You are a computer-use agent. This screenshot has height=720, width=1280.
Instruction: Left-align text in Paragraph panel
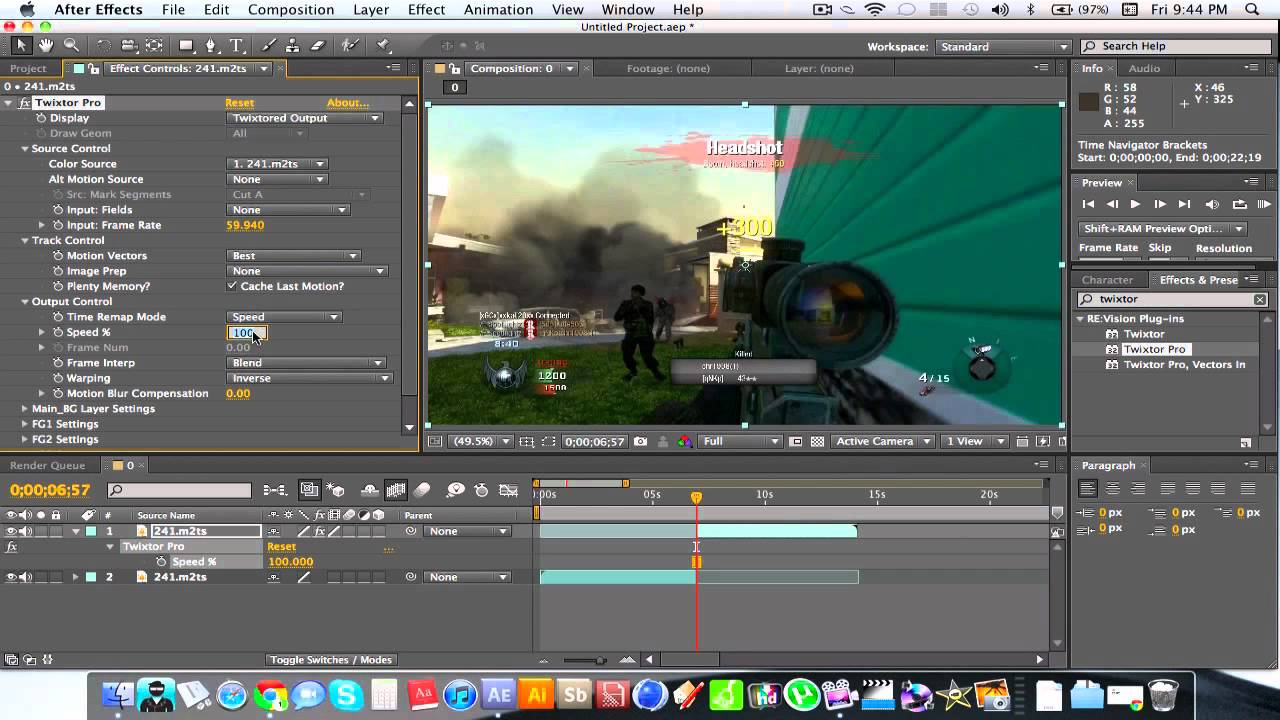1088,489
